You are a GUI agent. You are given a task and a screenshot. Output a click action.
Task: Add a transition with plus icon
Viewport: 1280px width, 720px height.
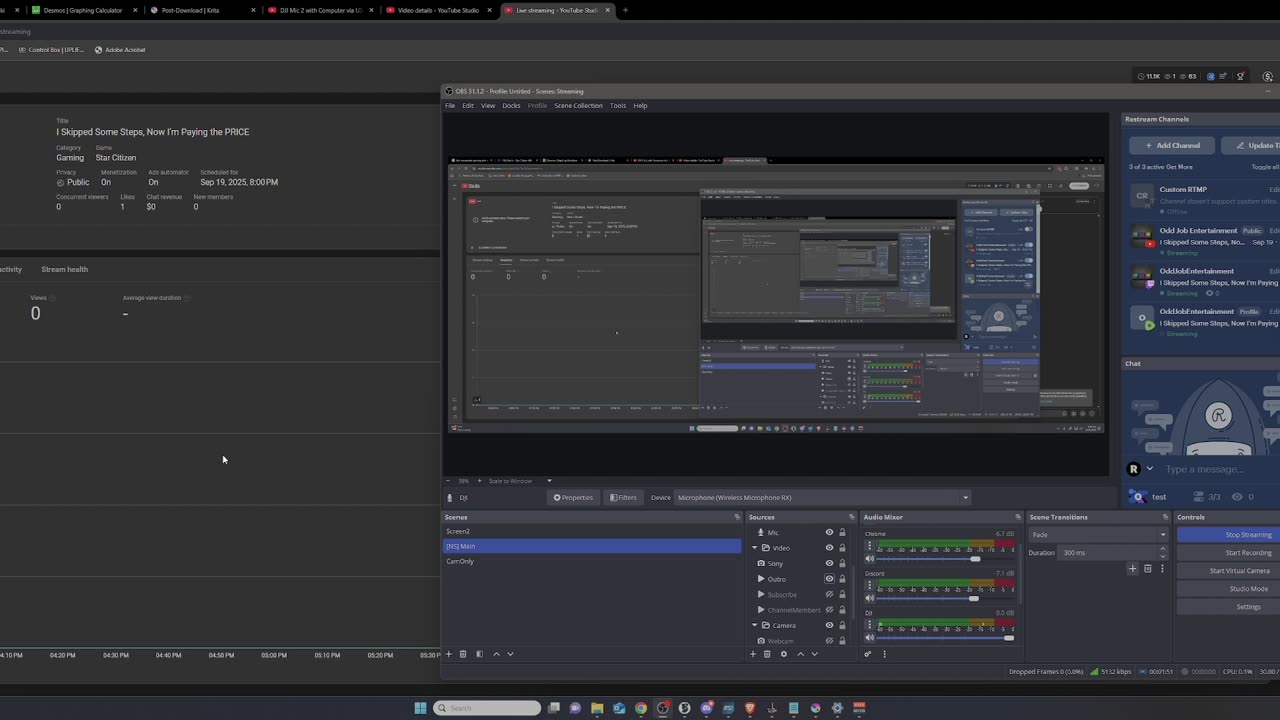click(x=1133, y=569)
